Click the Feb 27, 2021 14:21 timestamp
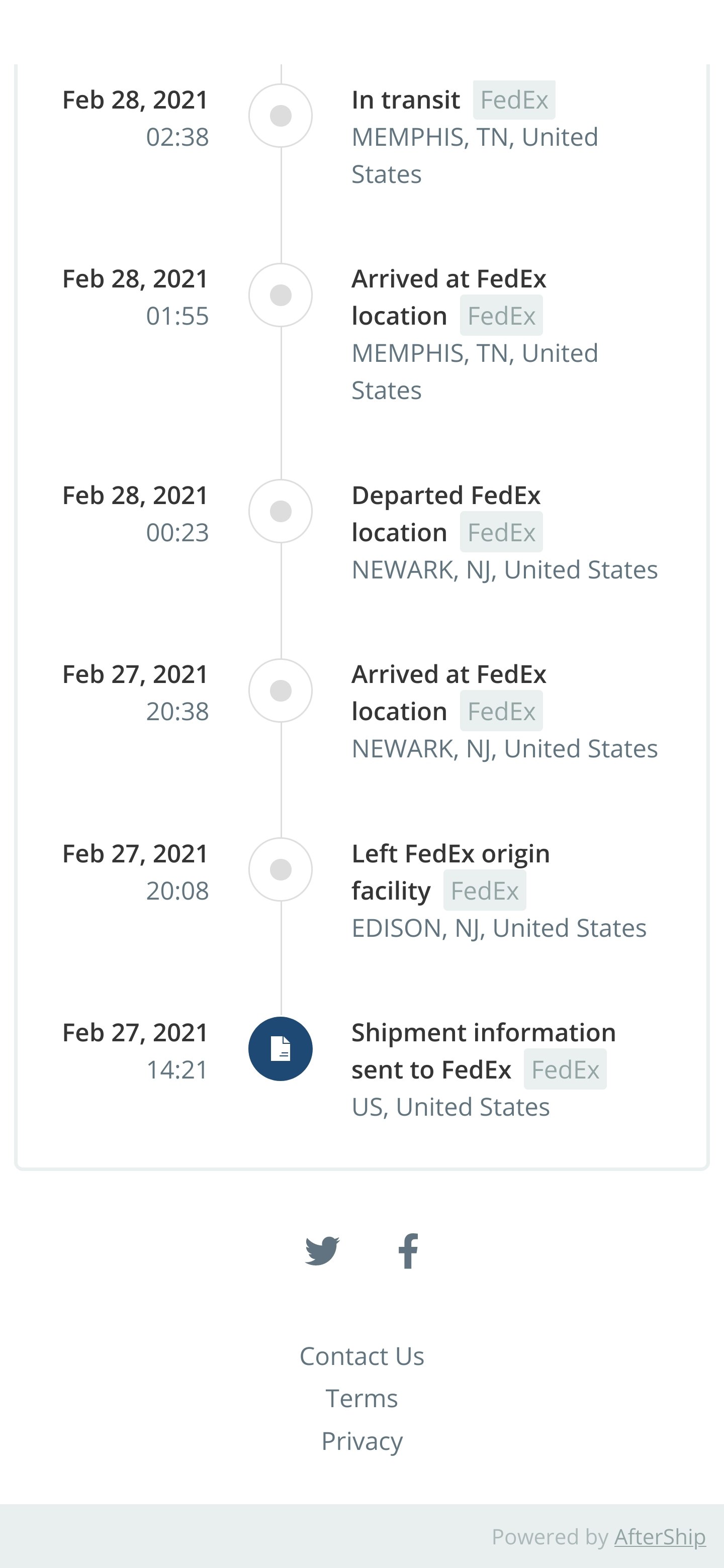This screenshot has width=724, height=1568. [x=135, y=1050]
